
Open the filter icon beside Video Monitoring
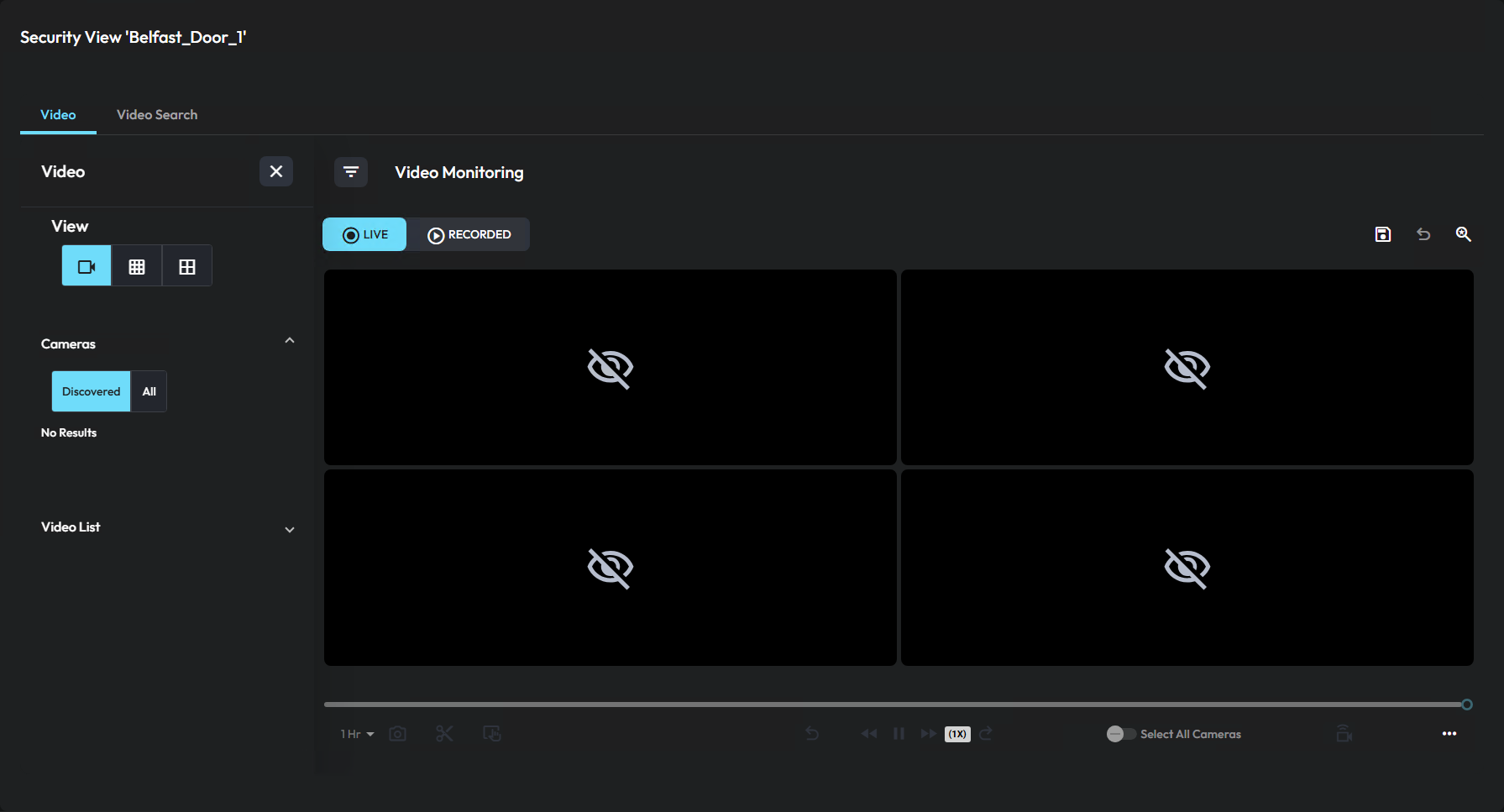[351, 171]
